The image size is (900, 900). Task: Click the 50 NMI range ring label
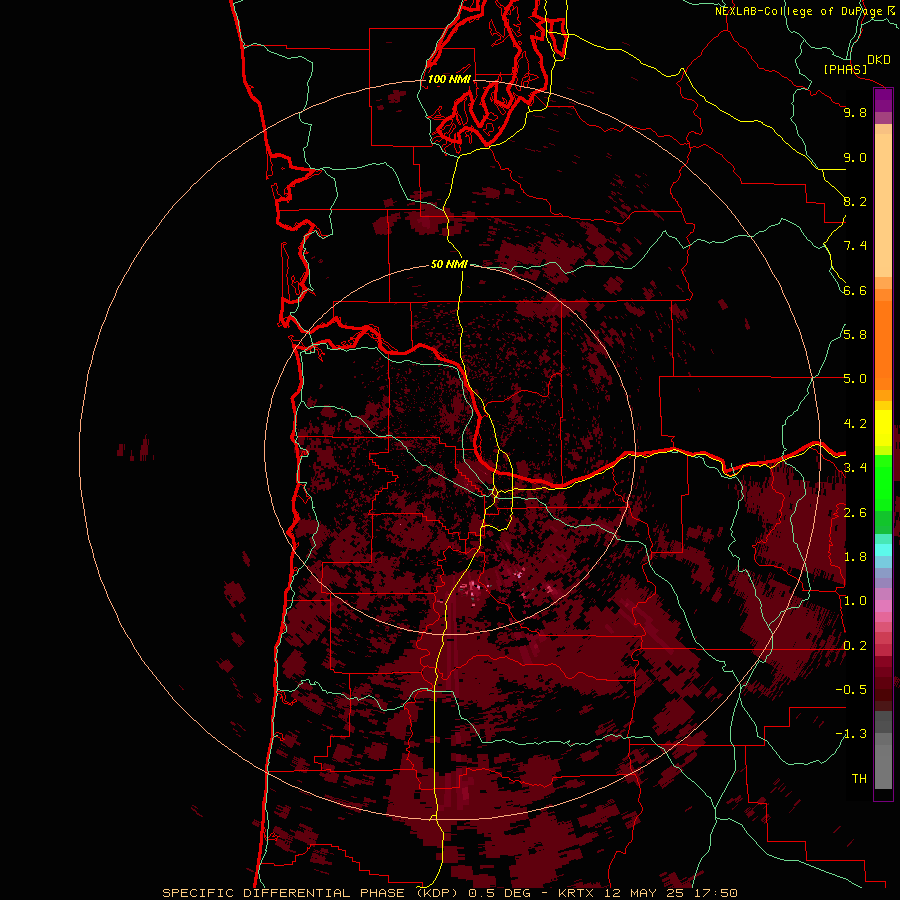tap(449, 264)
